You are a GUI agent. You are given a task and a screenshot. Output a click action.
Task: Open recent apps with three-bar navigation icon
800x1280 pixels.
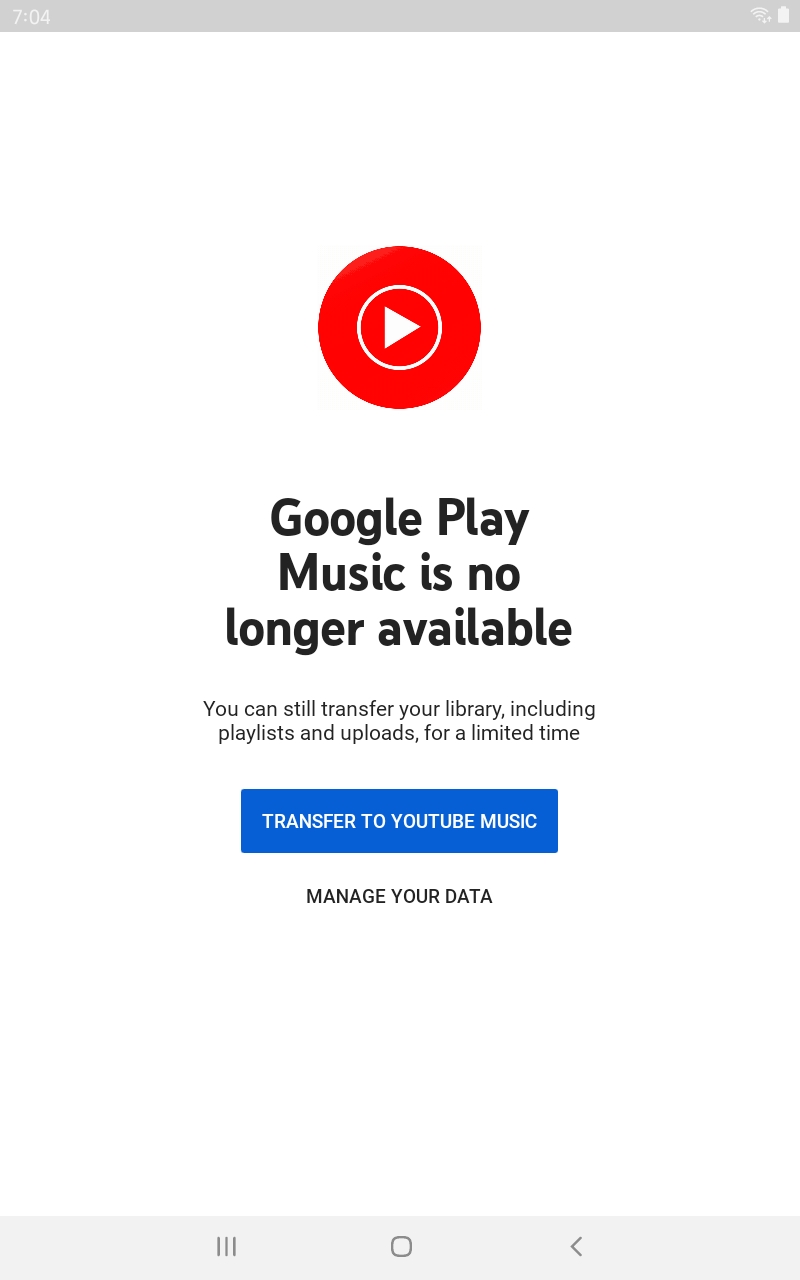tap(227, 1246)
